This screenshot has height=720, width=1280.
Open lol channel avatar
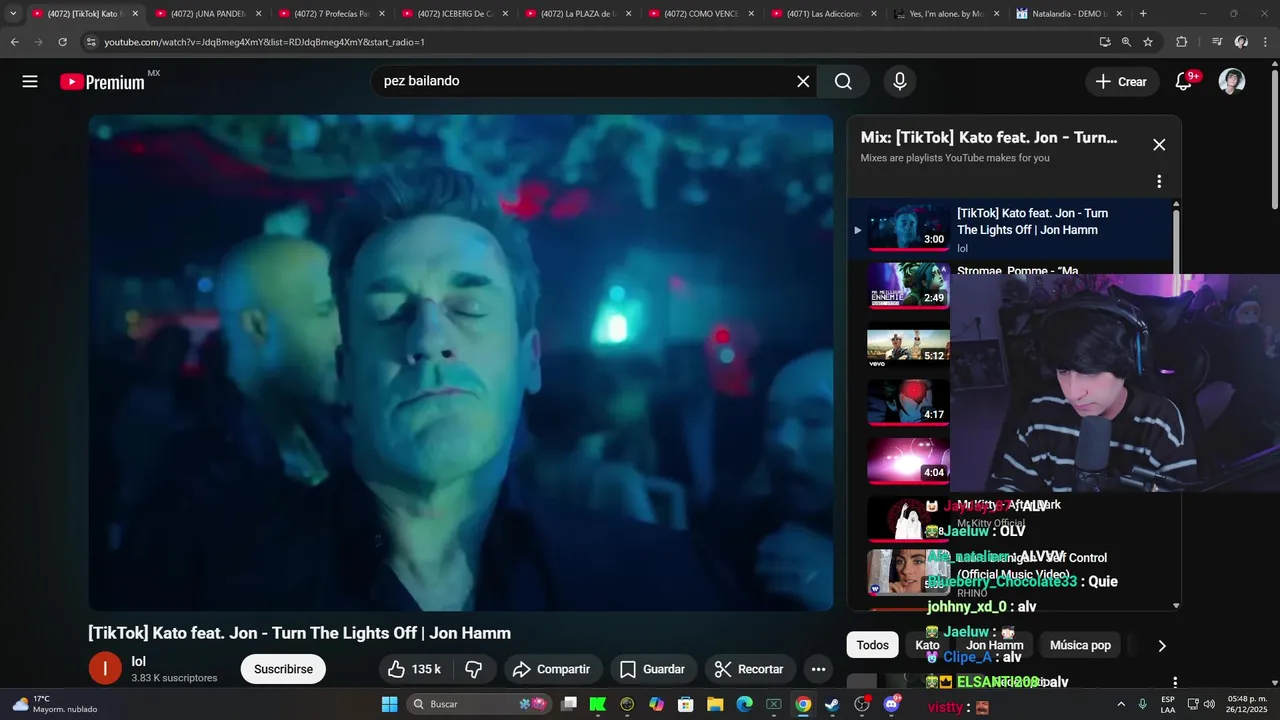click(x=105, y=669)
